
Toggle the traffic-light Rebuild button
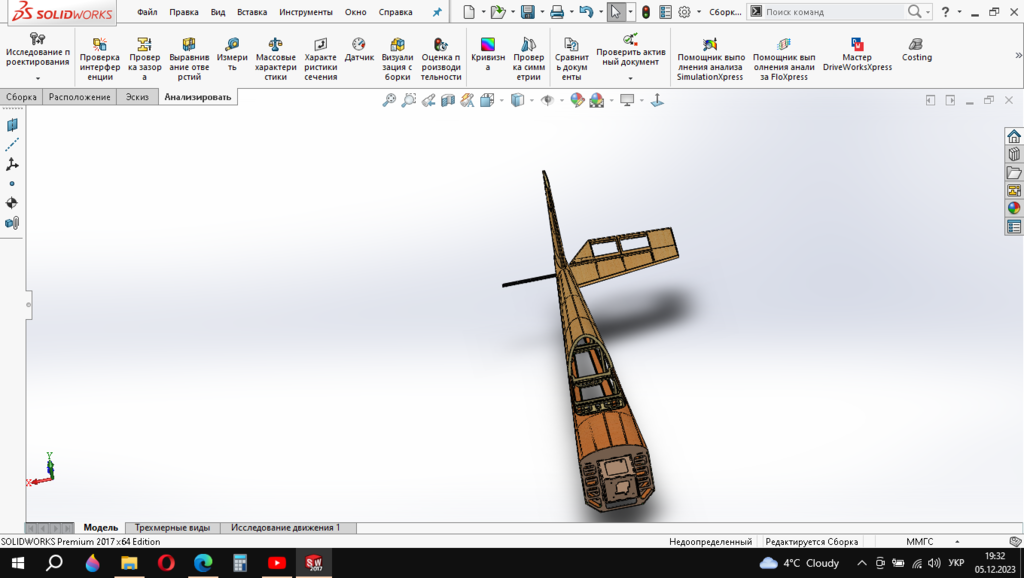tap(646, 12)
